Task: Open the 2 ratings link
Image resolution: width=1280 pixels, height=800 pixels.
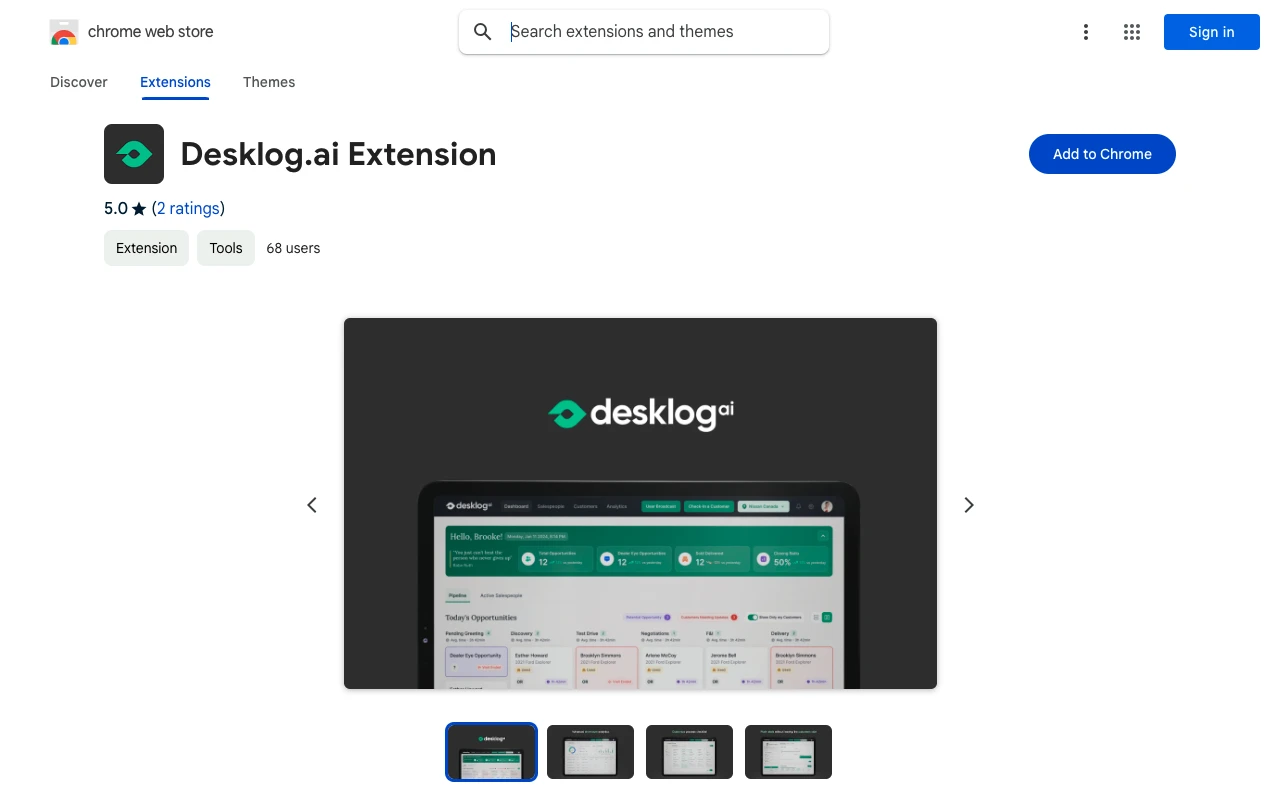Action: 189,208
